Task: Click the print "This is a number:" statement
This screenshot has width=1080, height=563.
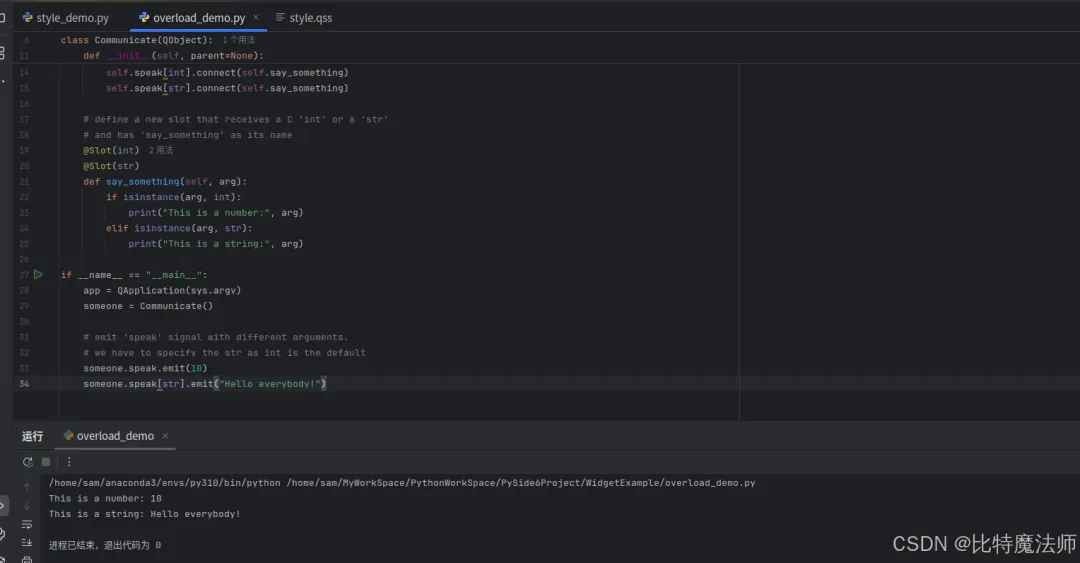Action: click(x=216, y=213)
